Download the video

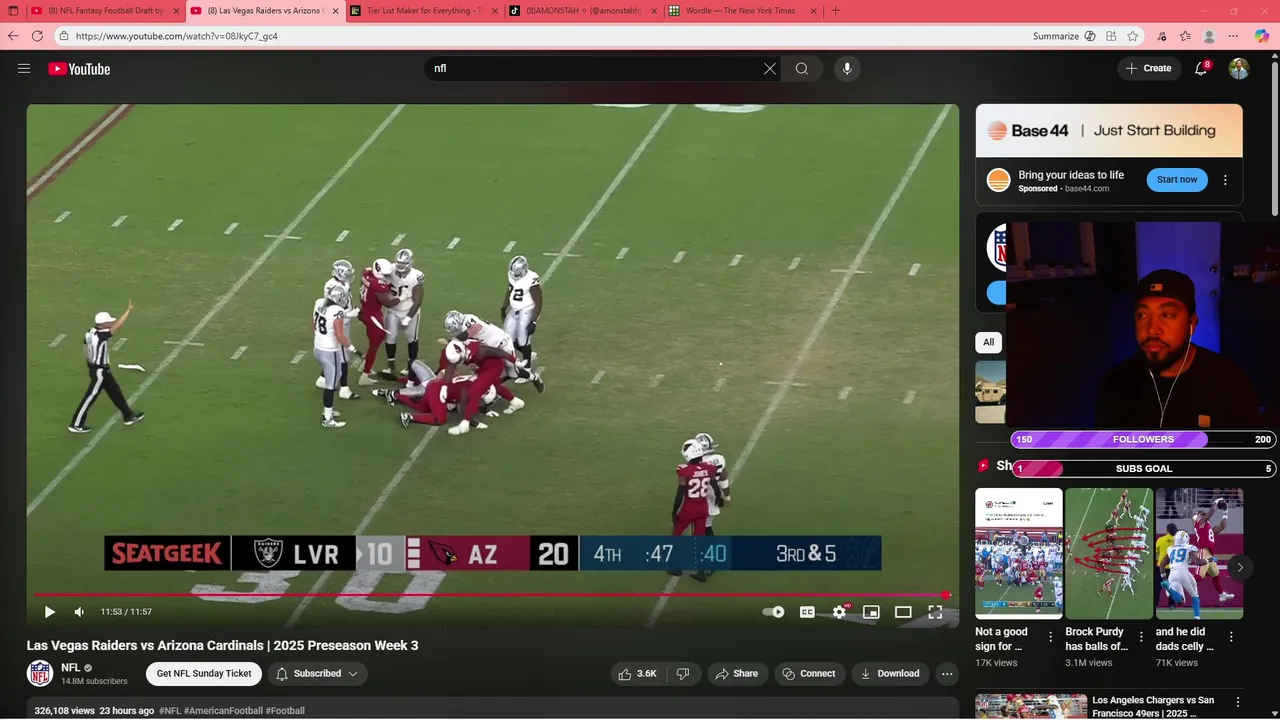890,673
